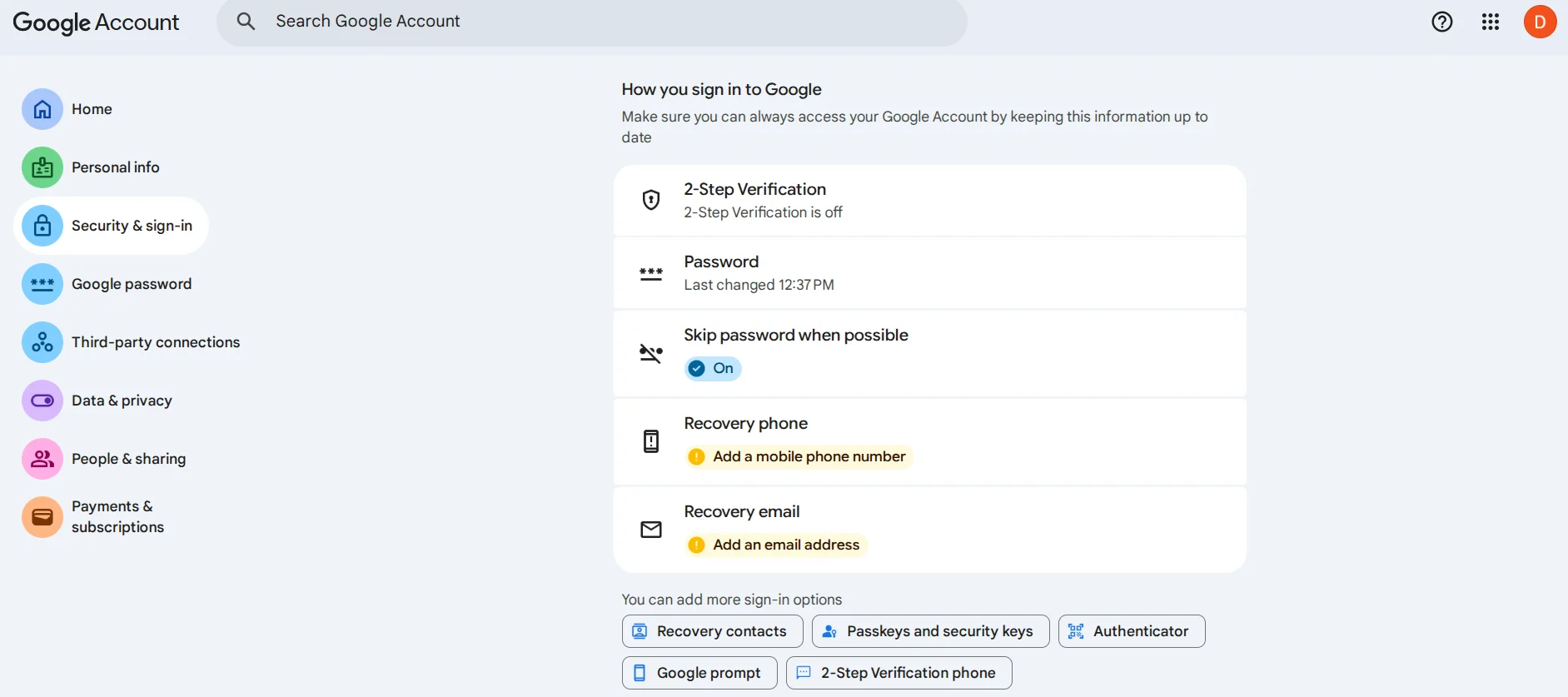The image size is (1568, 697).
Task: Click the Recovery email title text
Action: point(741,511)
